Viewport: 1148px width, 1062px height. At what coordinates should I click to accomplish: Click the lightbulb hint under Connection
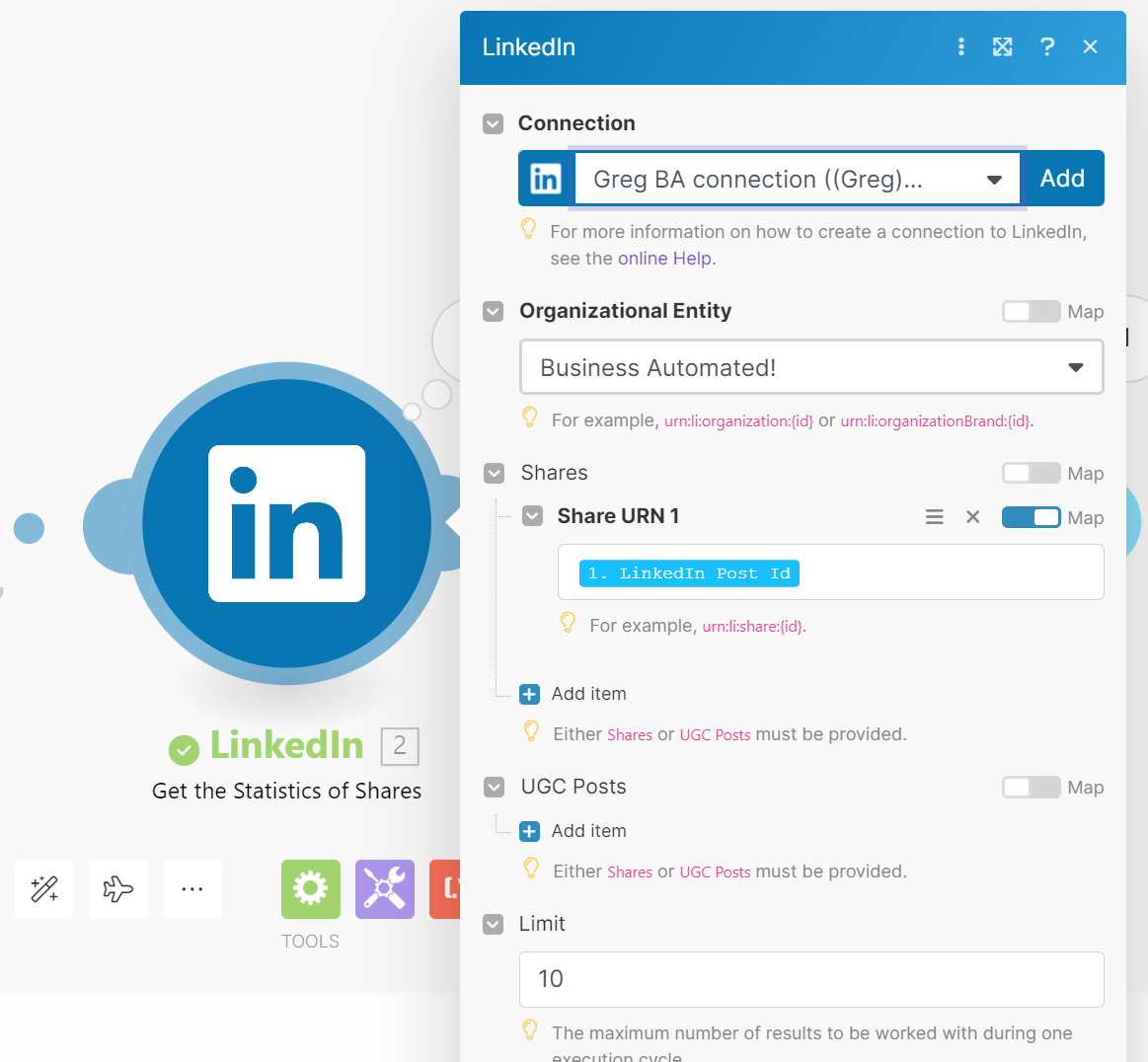[528, 229]
